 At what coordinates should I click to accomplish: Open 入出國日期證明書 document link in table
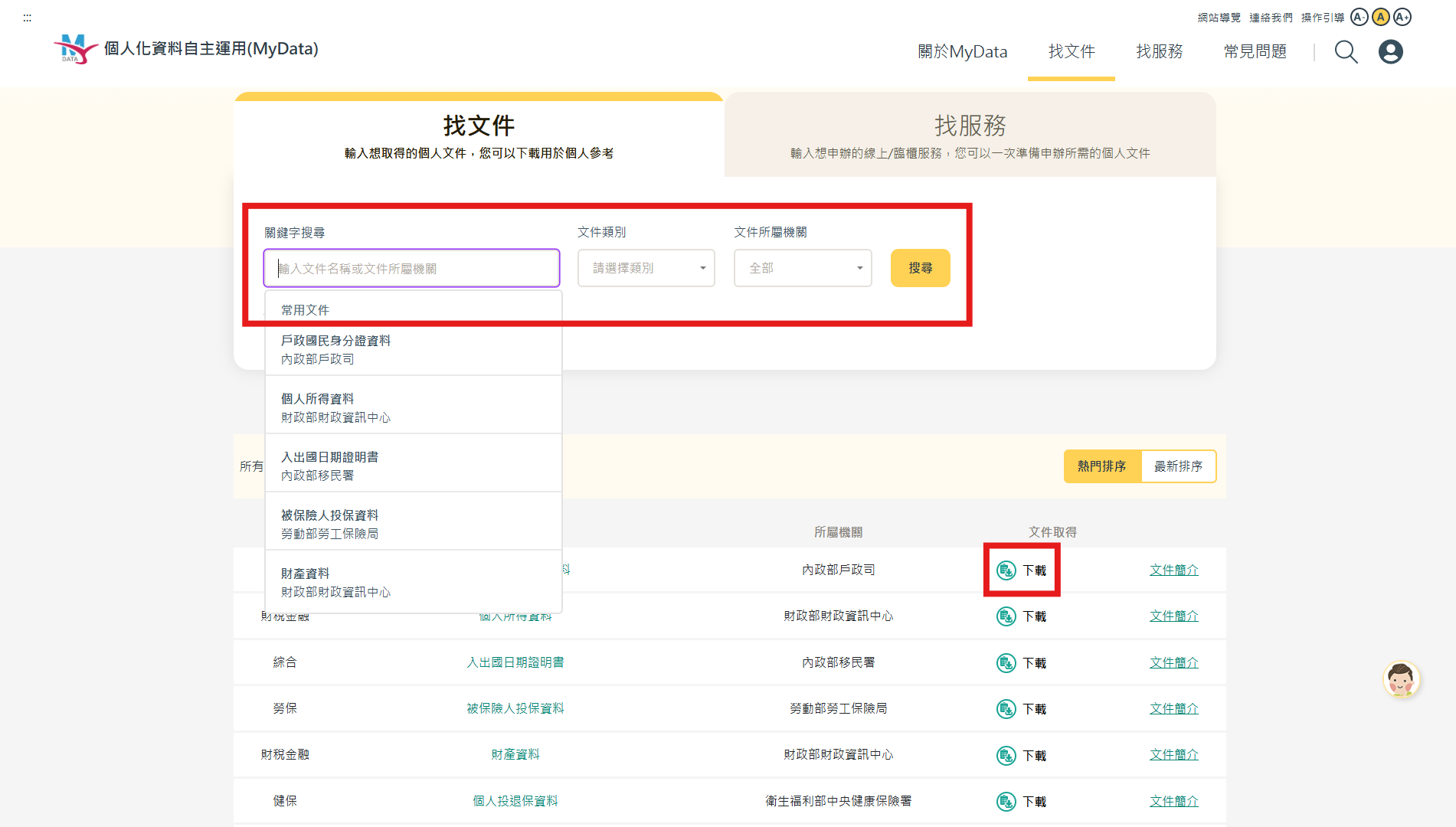click(x=515, y=662)
